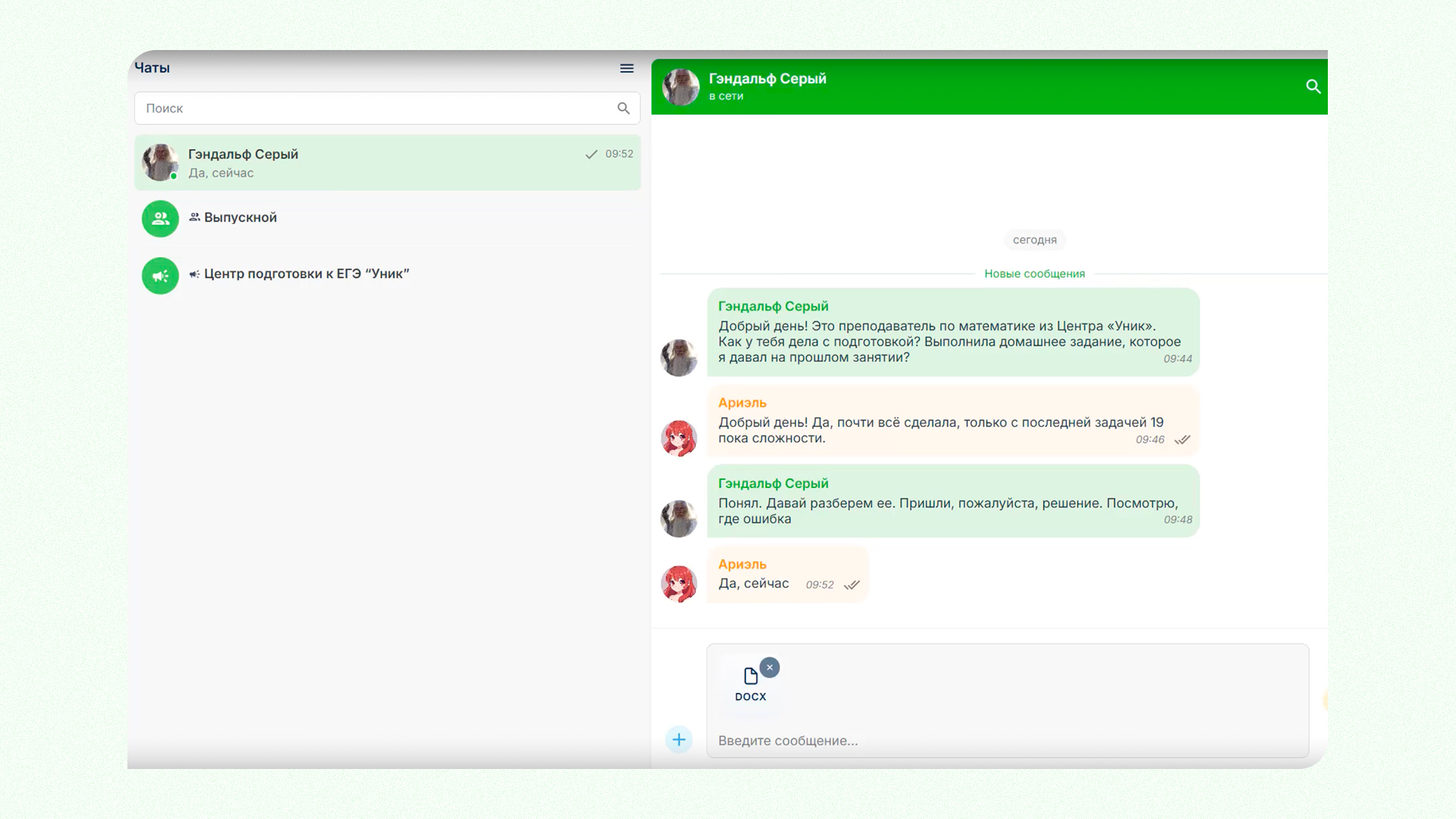Open the Выпускной group conversation
Viewport: 1456px width, 819px height.
click(x=388, y=218)
